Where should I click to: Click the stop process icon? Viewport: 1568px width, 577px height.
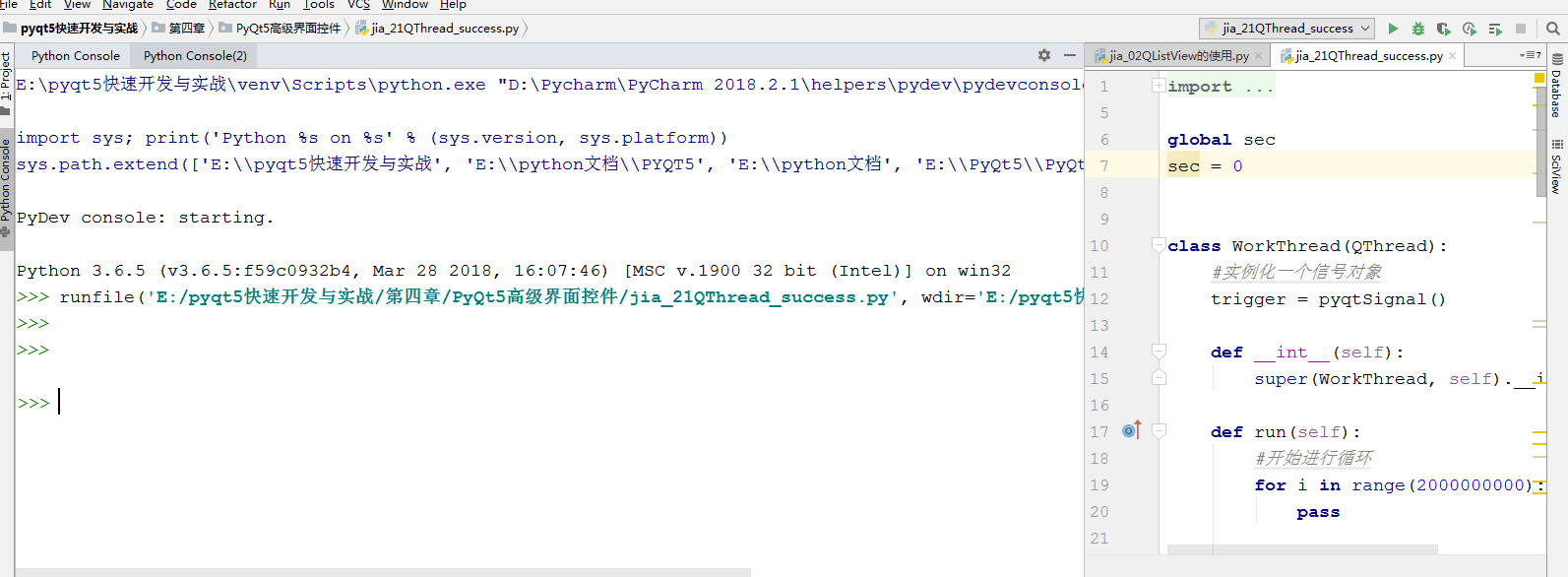pos(1521,29)
